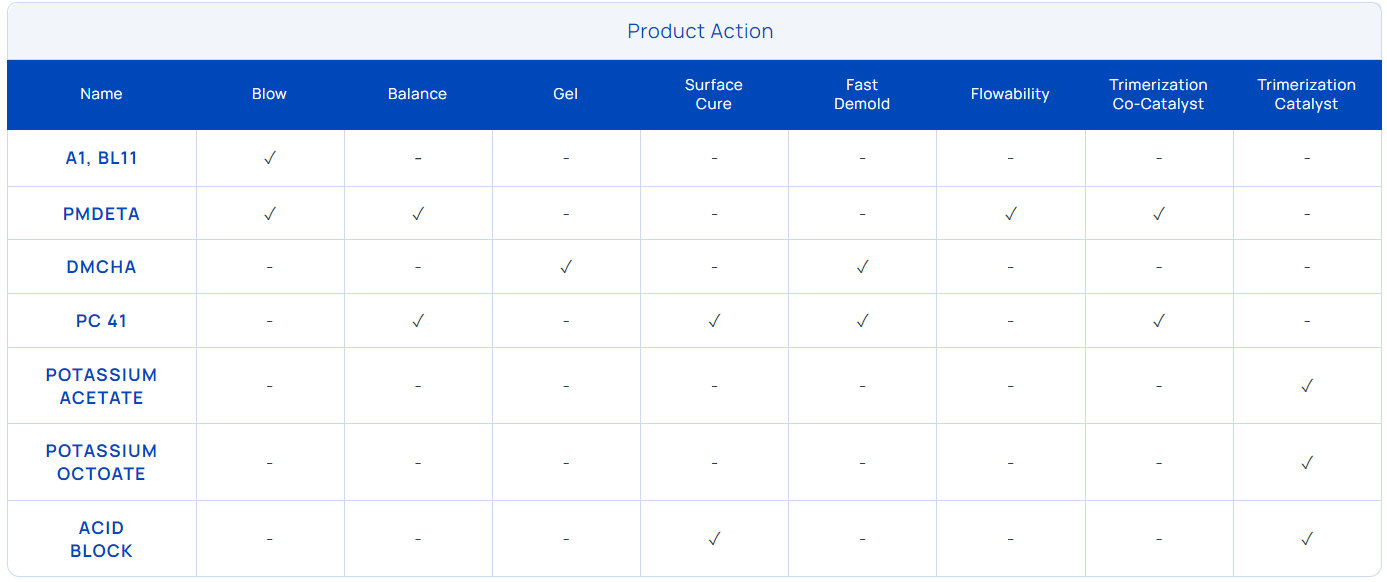Click PC 41's Balance checkmark
This screenshot has width=1387, height=582.
pyautogui.click(x=418, y=321)
